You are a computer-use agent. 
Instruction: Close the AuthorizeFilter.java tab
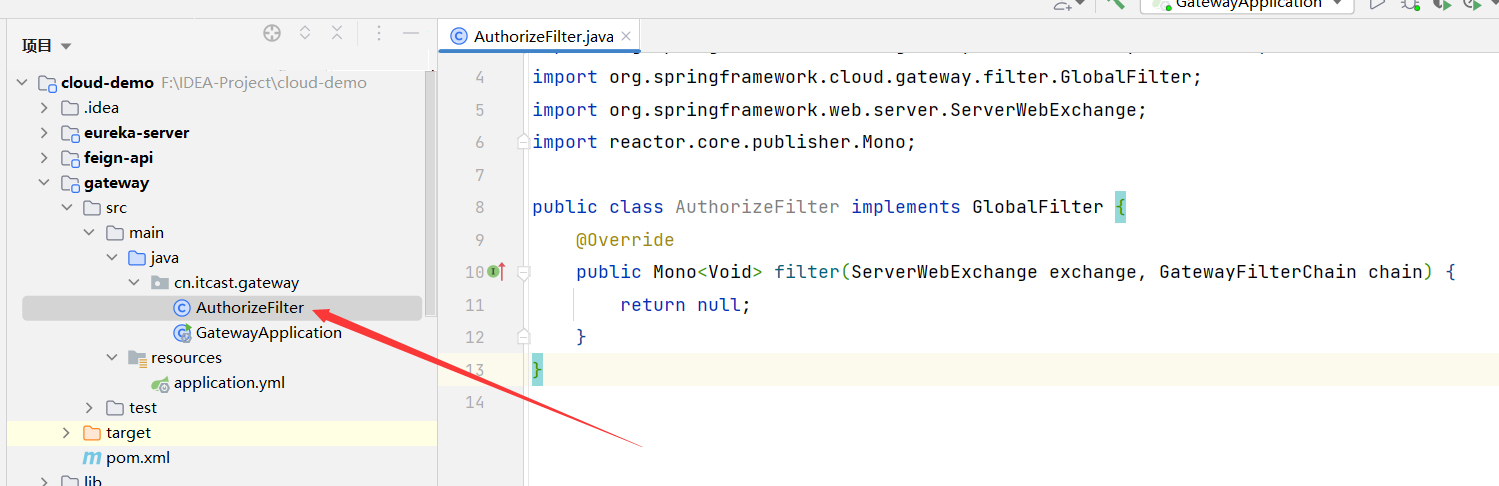click(627, 36)
